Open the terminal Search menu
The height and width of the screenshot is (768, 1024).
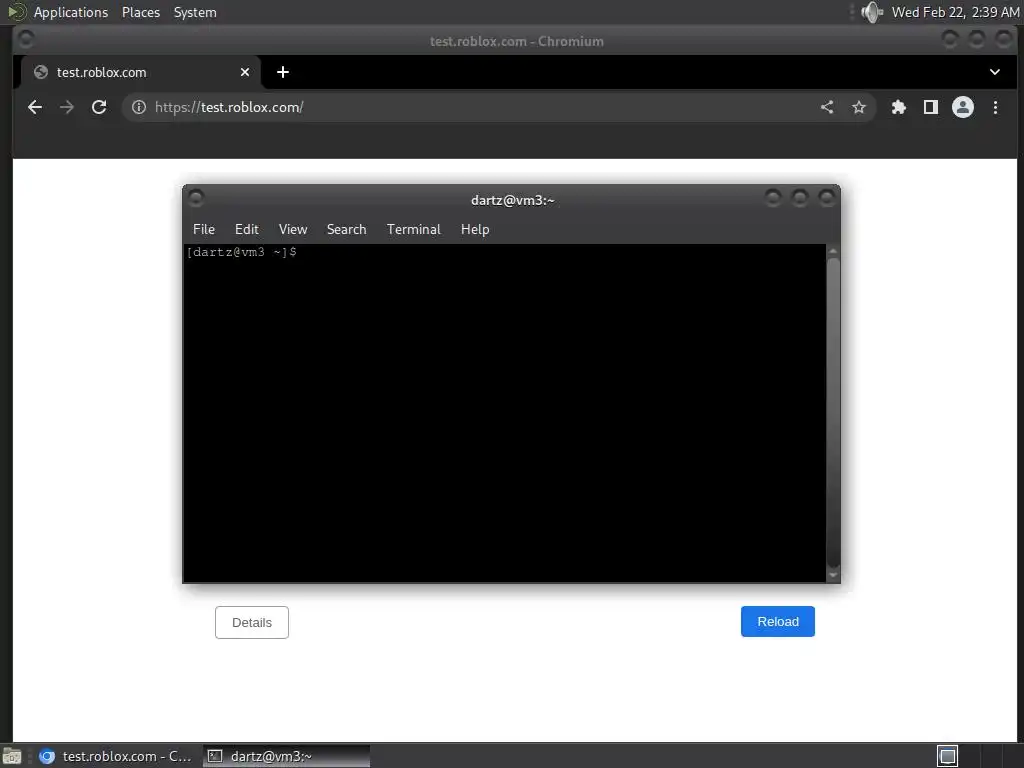tap(346, 229)
